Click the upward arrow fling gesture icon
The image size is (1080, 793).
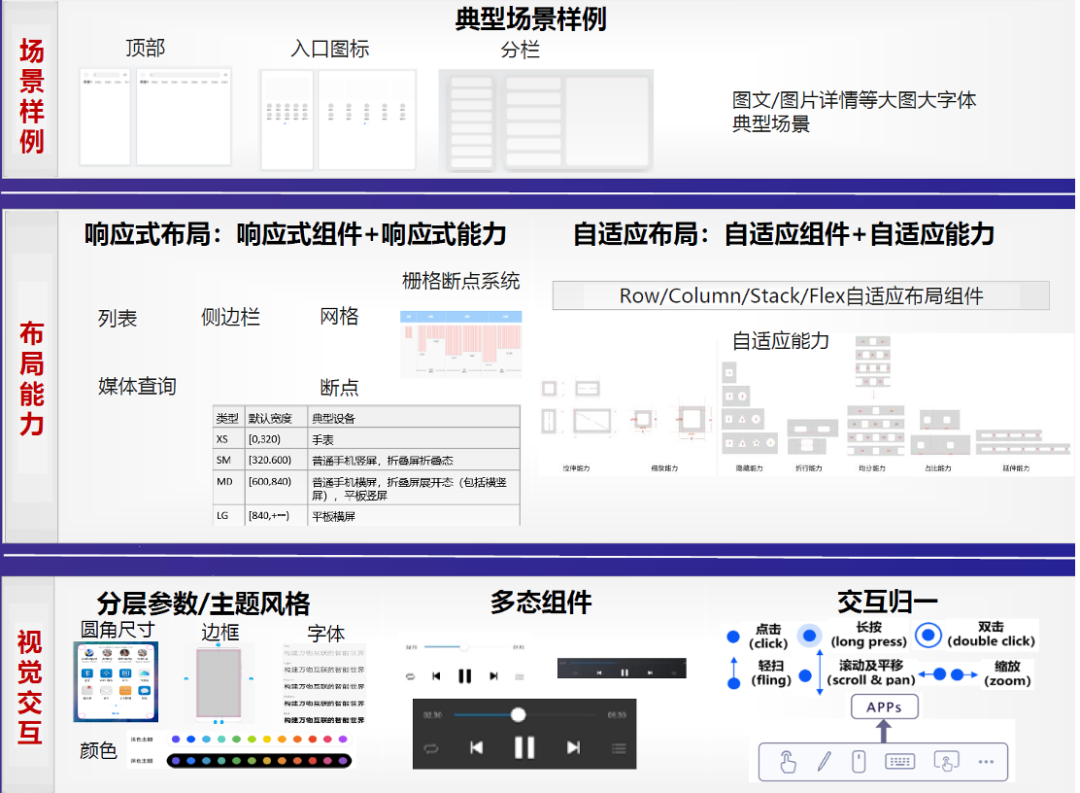pyautogui.click(x=734, y=673)
